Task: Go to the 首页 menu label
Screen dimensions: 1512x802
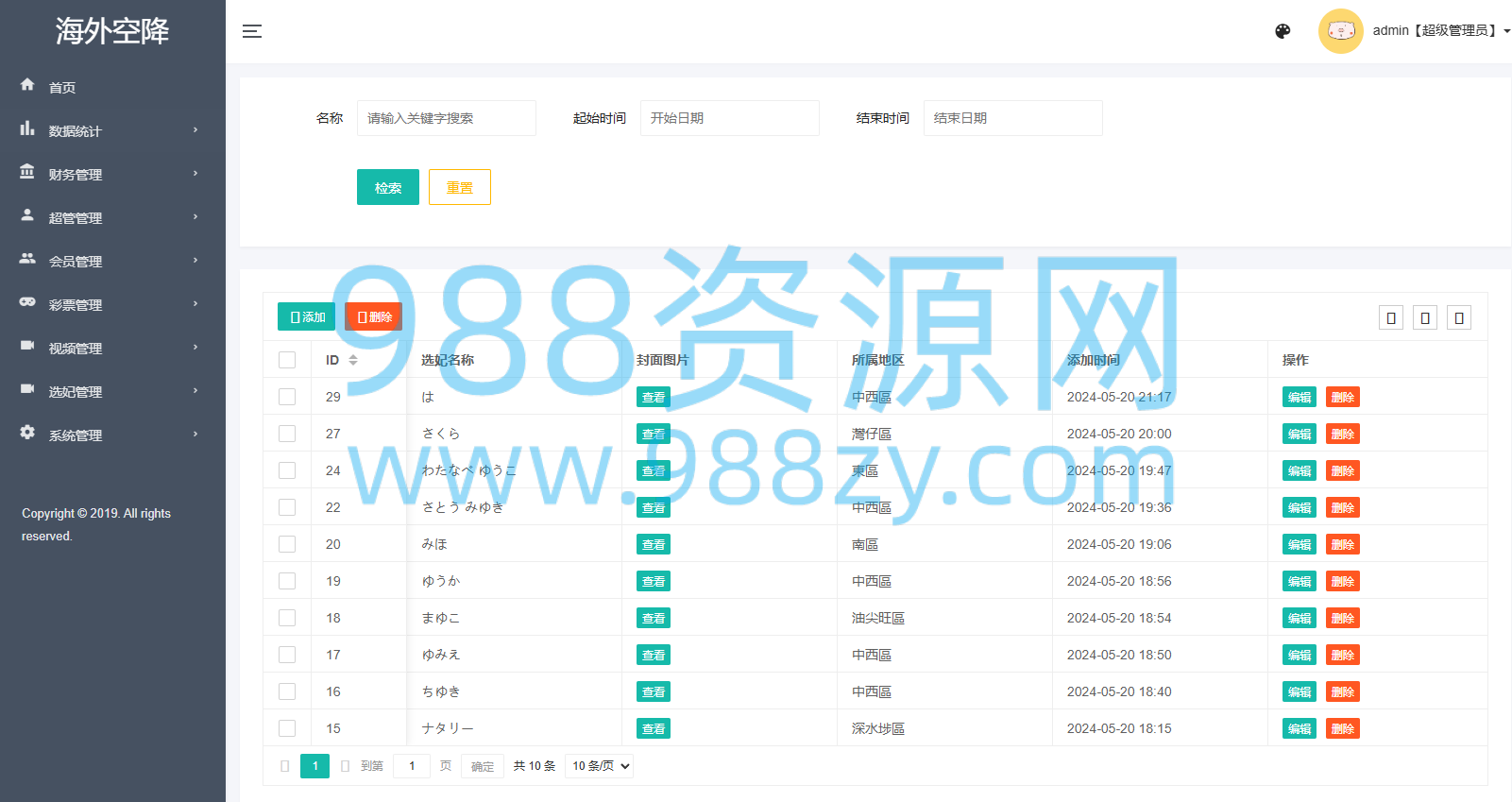Action: 62,88
